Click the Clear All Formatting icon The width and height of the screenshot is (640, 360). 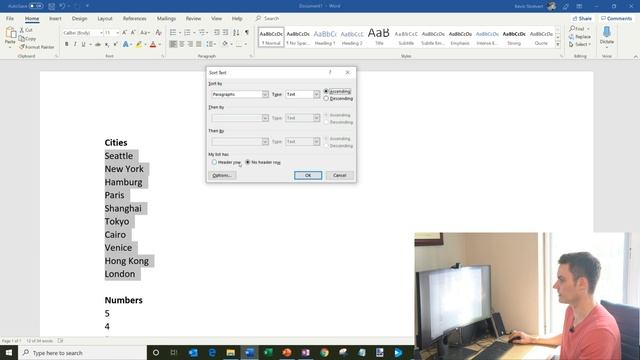(158, 32)
